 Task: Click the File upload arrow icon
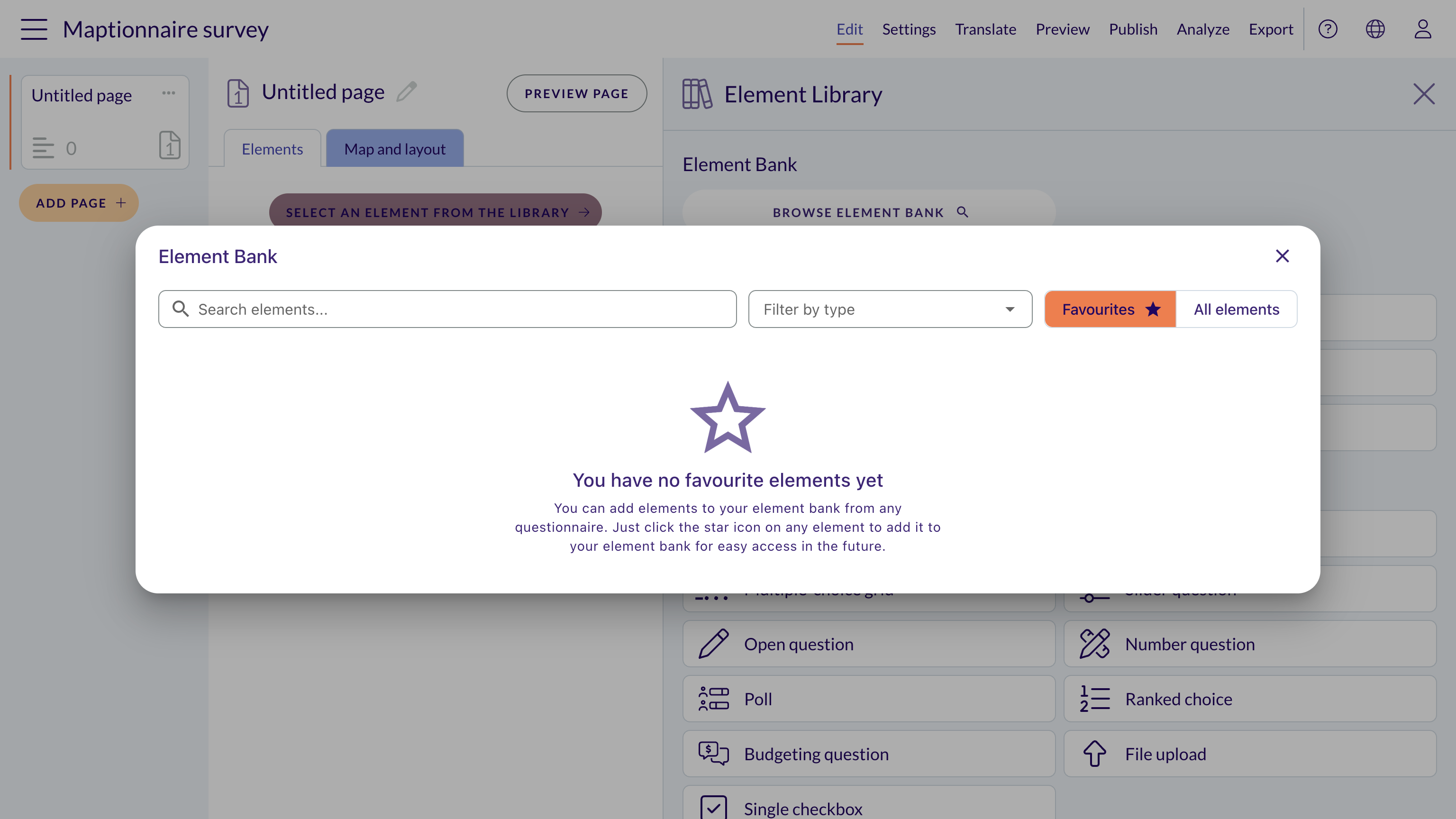1094,754
